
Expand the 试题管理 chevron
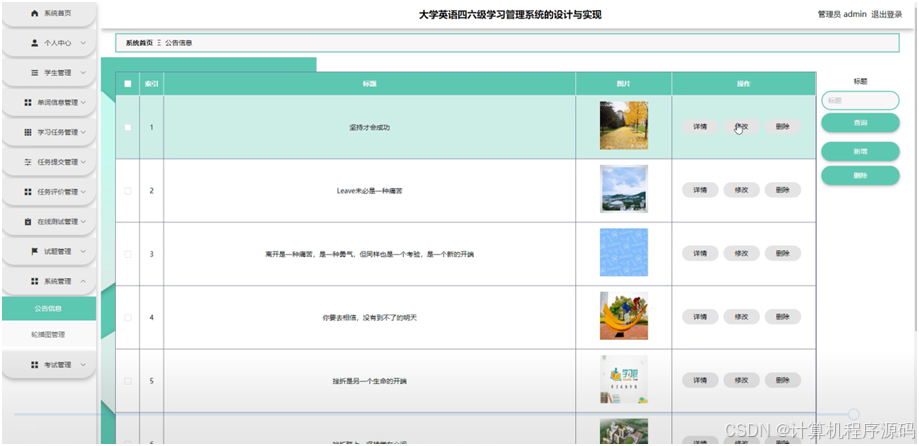tap(83, 251)
